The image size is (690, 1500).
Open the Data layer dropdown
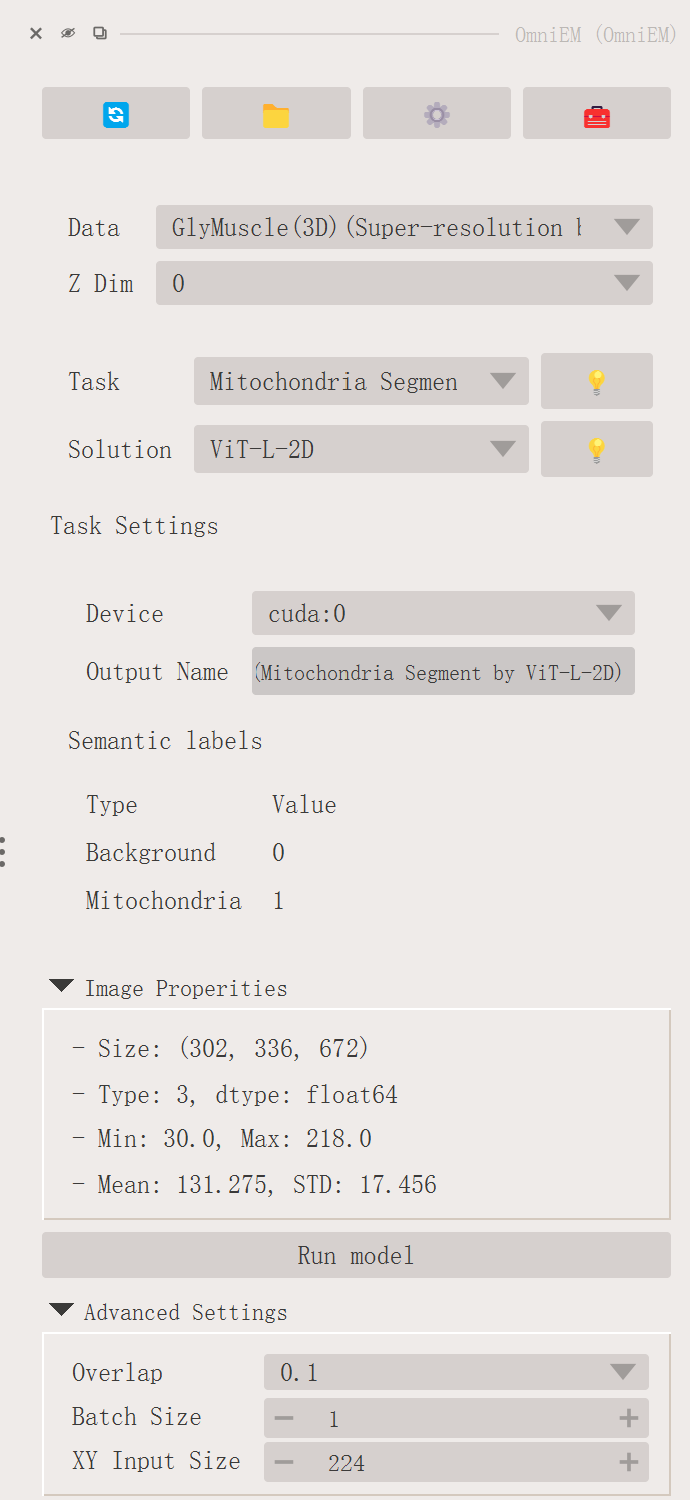pos(404,227)
